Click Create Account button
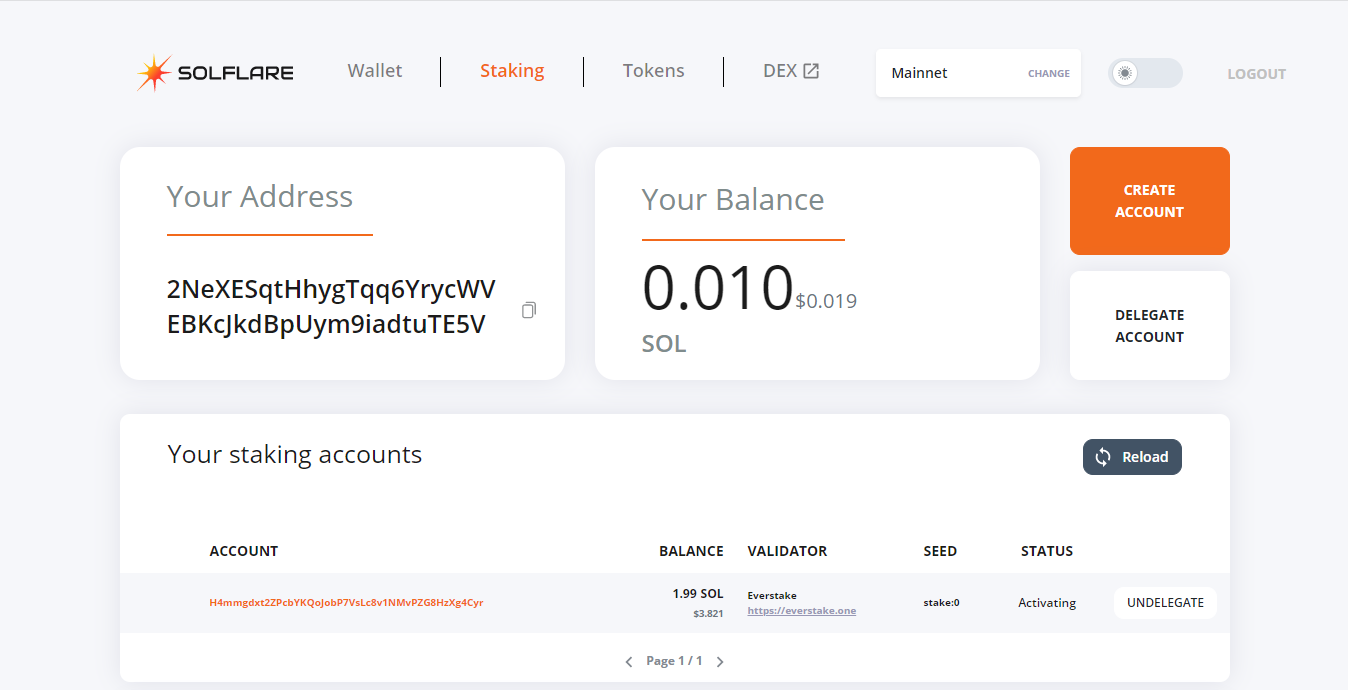The height and width of the screenshot is (690, 1348). [1150, 201]
